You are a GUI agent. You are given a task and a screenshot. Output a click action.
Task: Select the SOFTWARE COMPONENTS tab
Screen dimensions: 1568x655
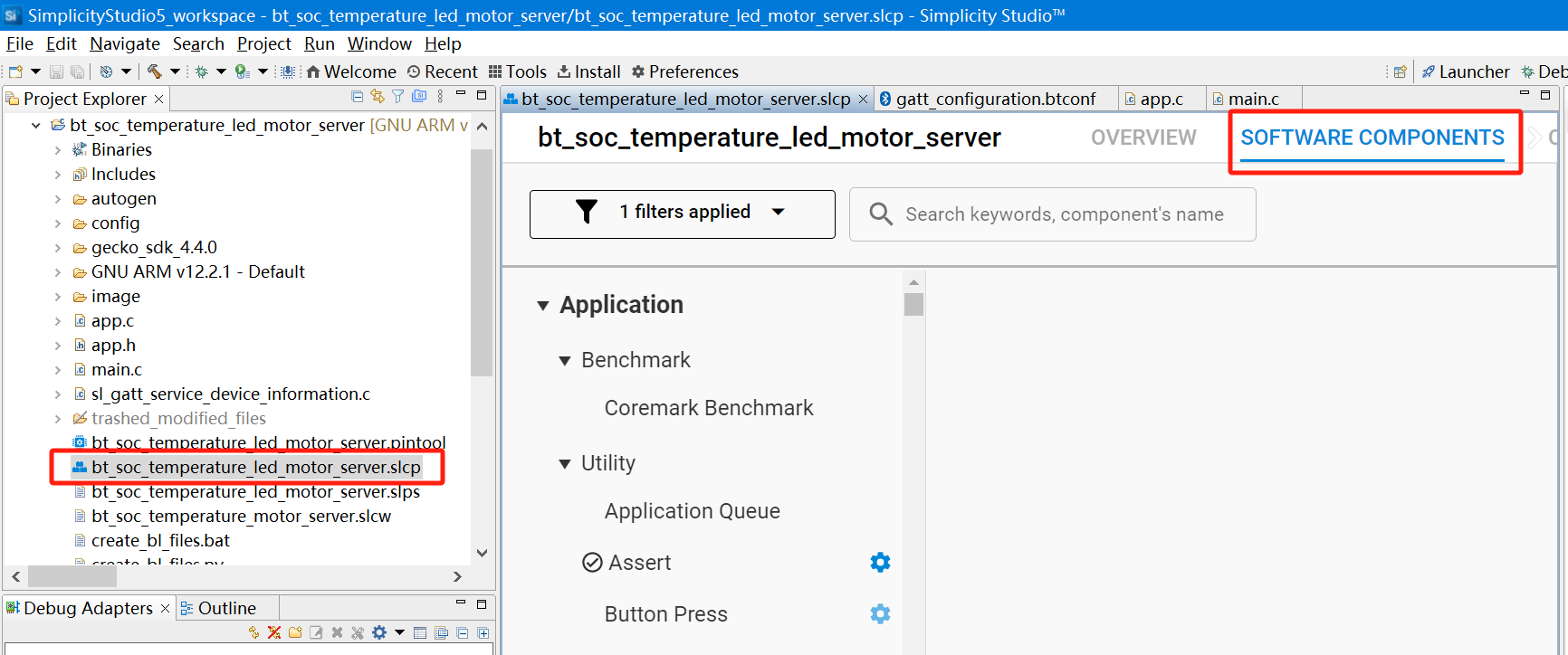(x=1372, y=138)
